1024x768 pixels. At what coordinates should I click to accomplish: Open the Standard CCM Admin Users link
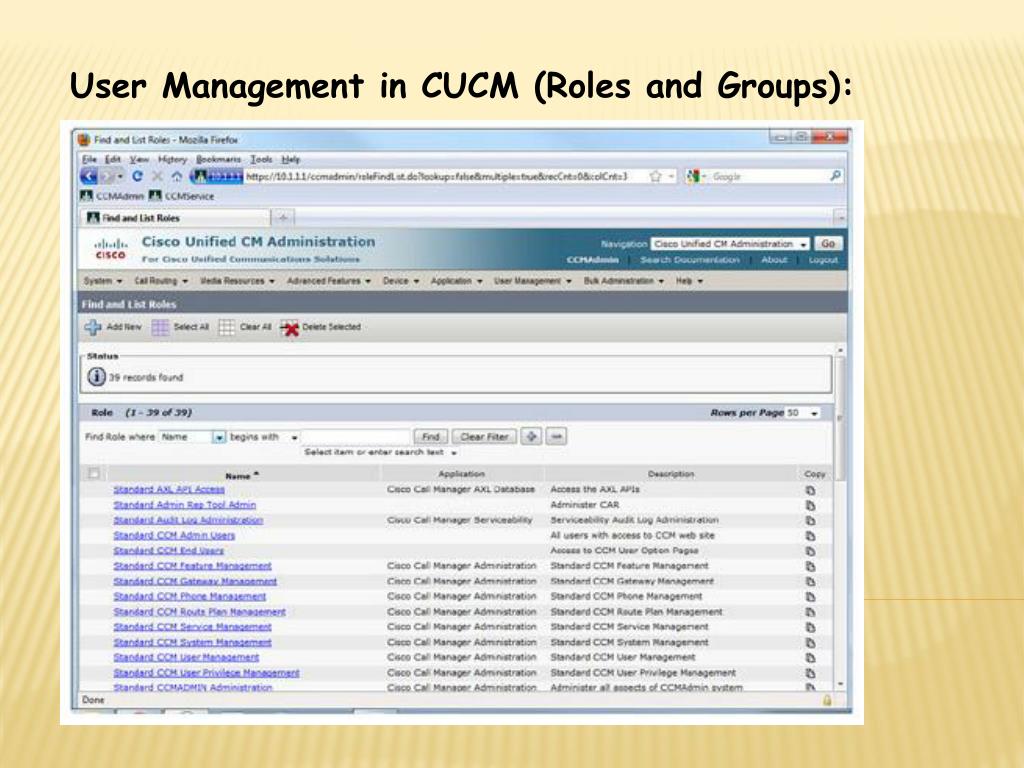click(x=174, y=536)
